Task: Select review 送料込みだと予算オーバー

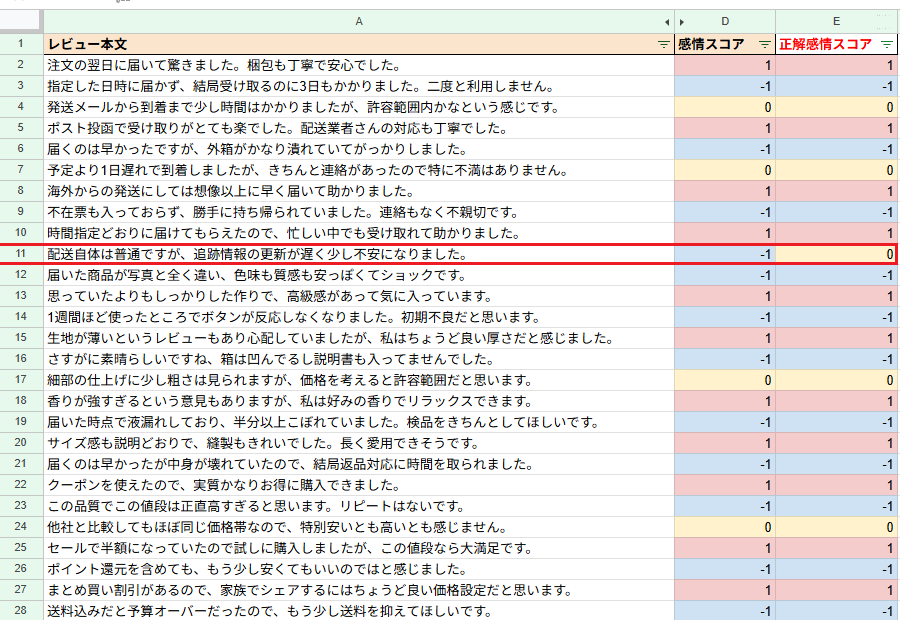Action: [359, 610]
